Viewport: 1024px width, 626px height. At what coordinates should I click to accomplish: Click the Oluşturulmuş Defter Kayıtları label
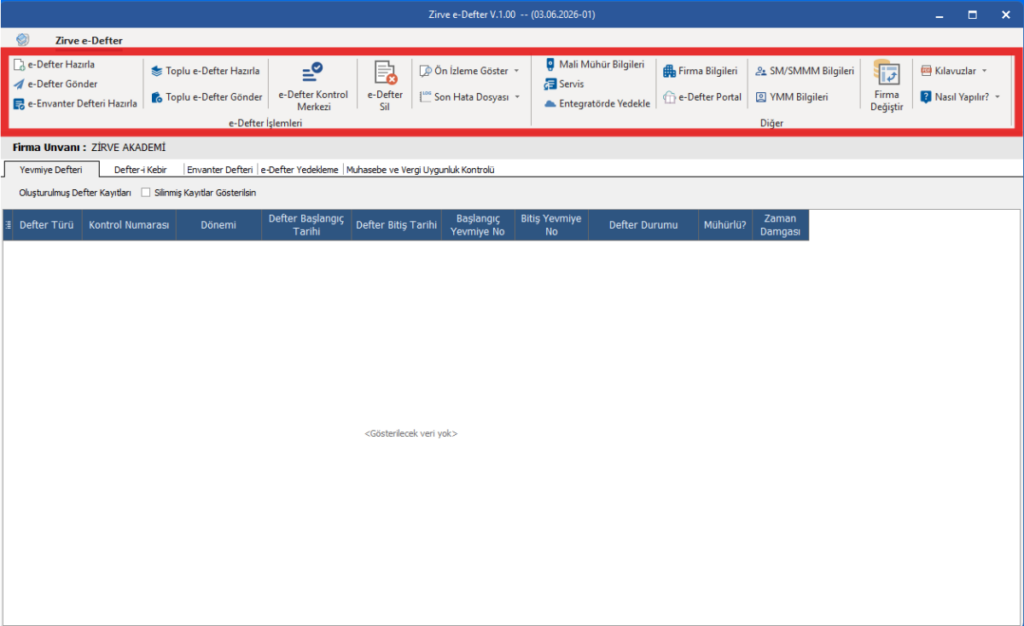click(75, 193)
